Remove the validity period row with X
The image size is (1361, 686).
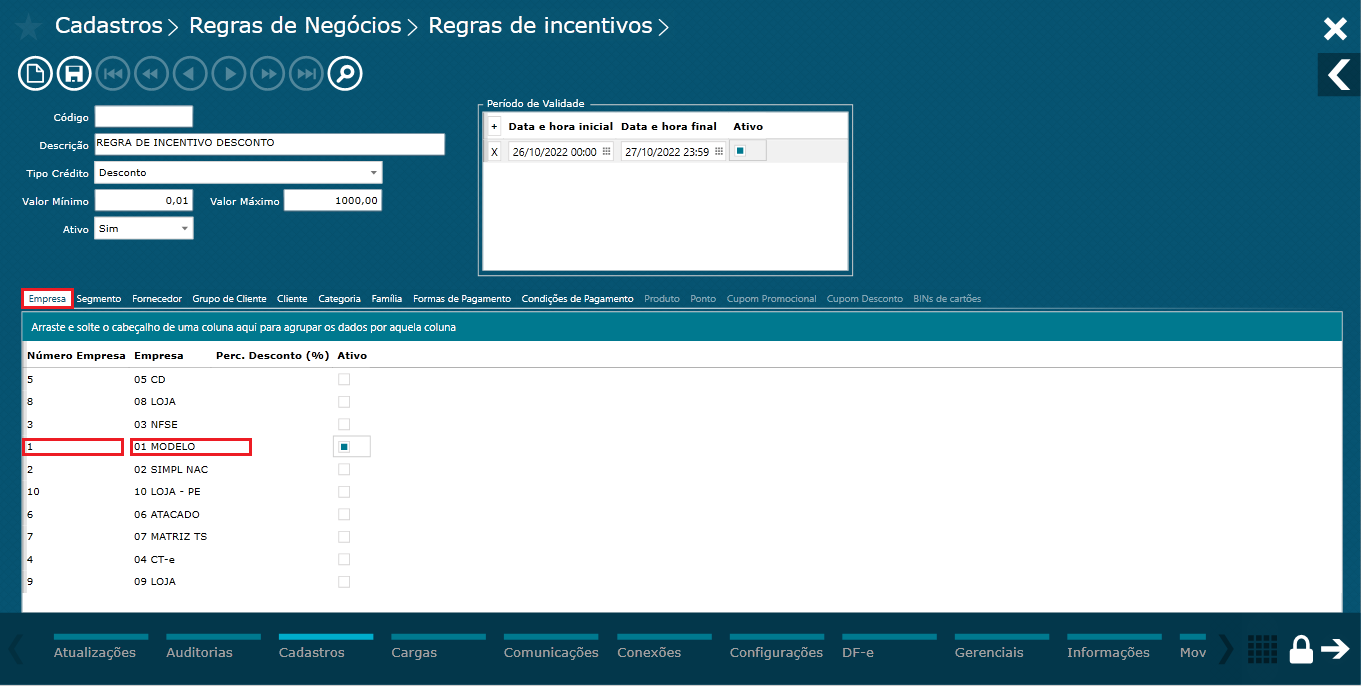tap(494, 152)
